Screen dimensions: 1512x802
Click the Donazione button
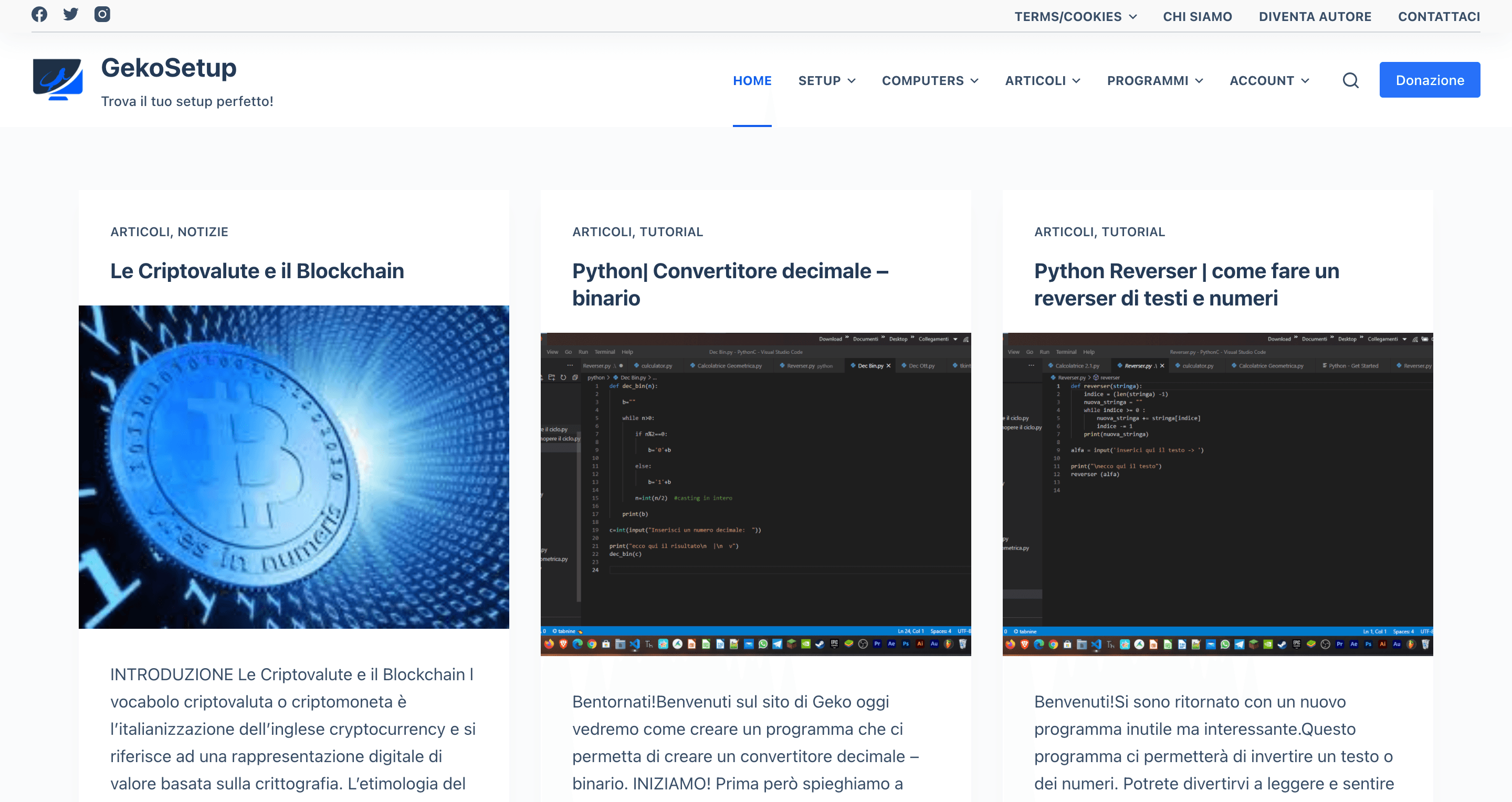[x=1429, y=80]
